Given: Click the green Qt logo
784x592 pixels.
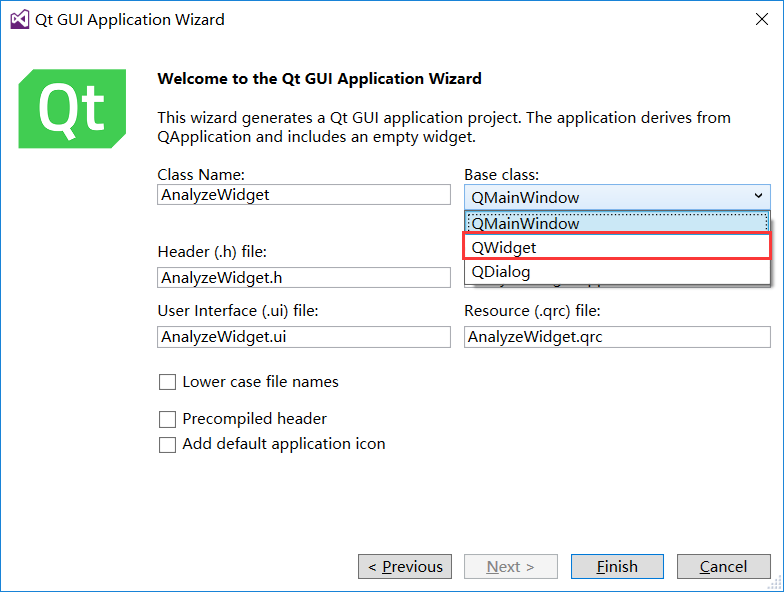Looking at the screenshot, I should (x=72, y=108).
